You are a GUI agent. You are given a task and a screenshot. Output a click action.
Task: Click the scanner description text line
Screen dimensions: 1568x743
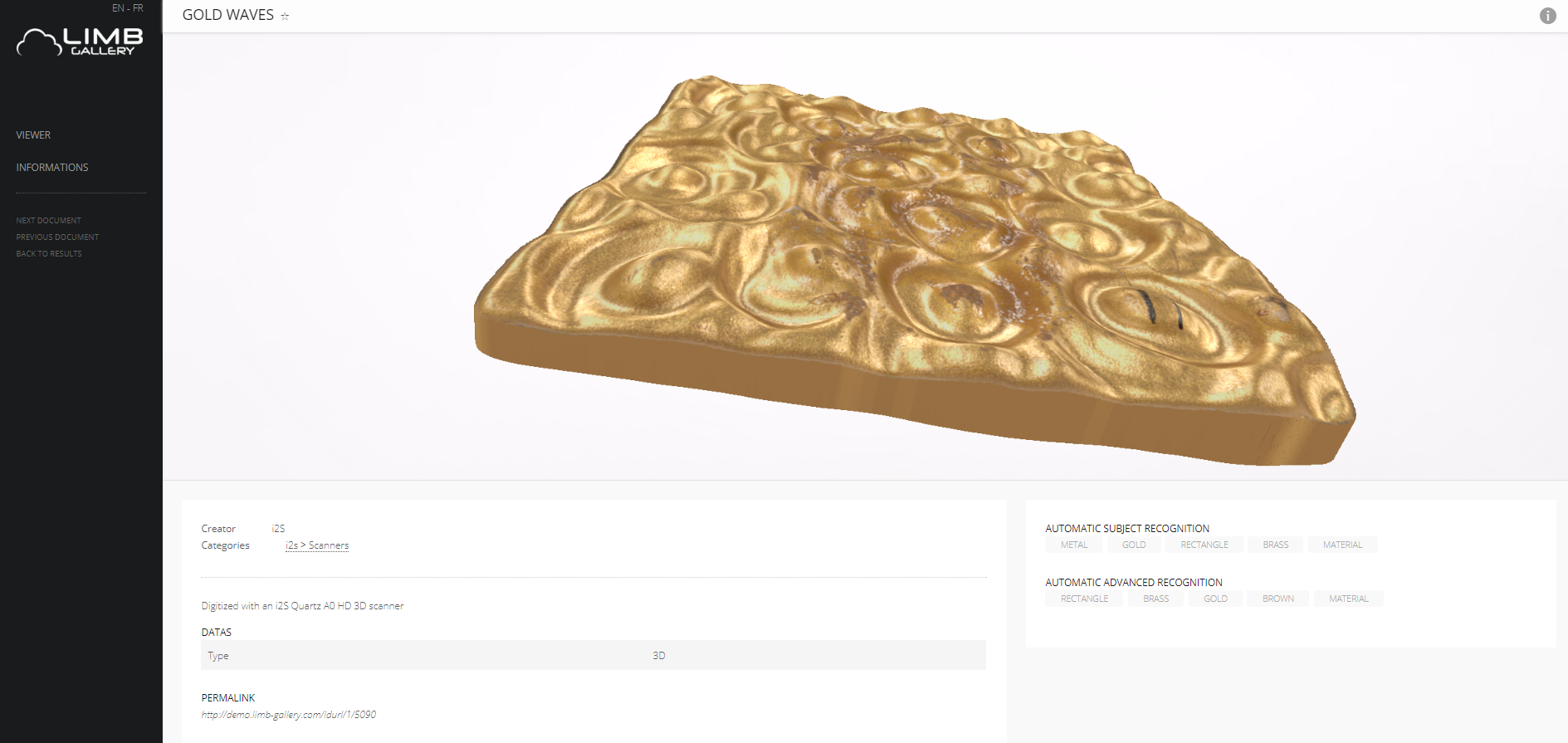302,606
